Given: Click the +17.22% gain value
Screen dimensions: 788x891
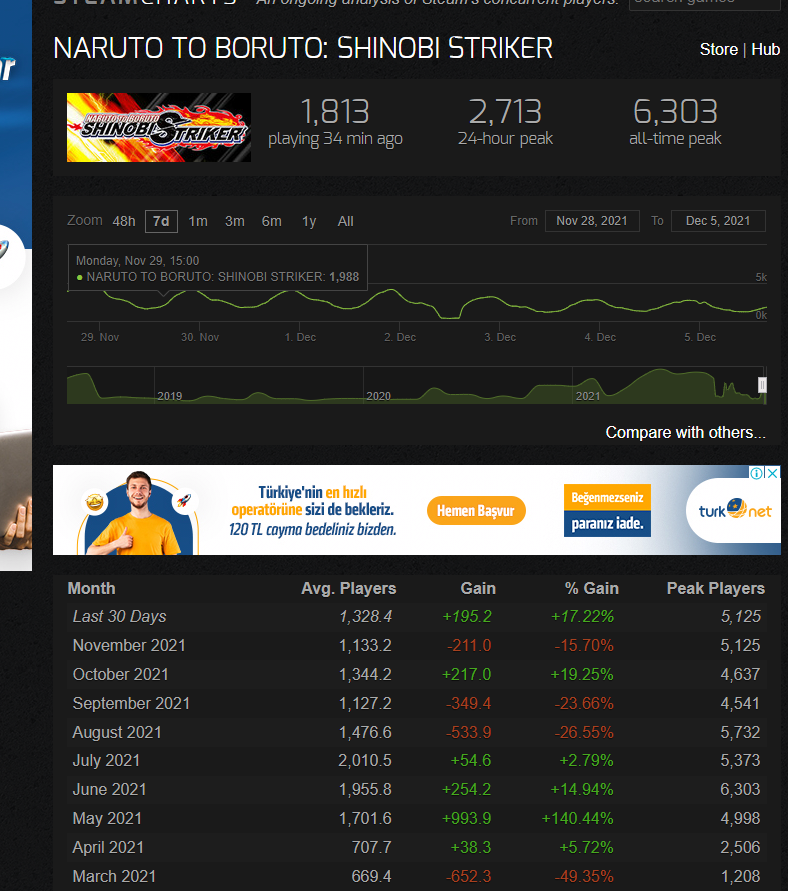Looking at the screenshot, I should (x=582, y=617).
